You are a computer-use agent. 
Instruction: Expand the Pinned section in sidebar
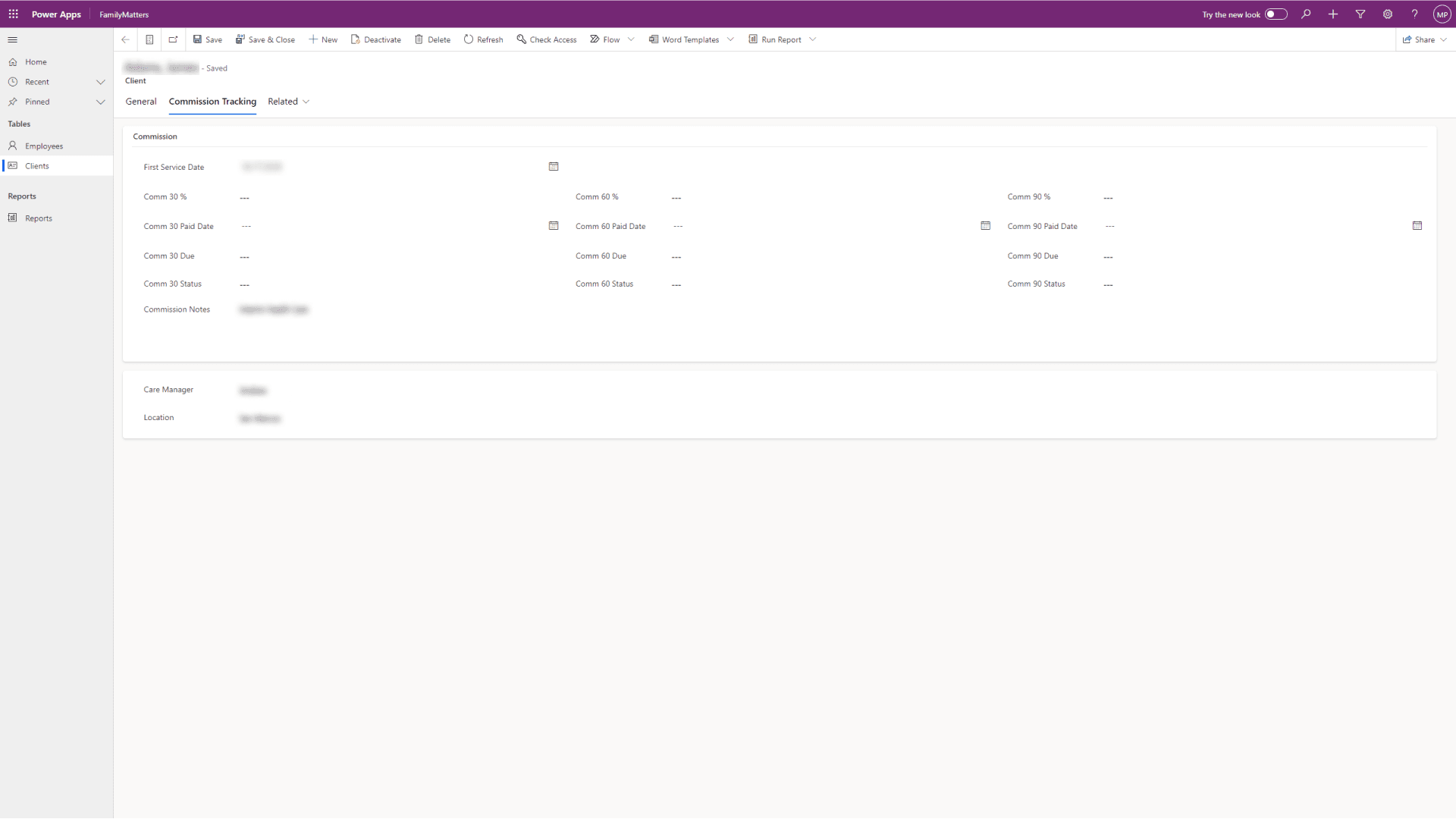click(100, 102)
